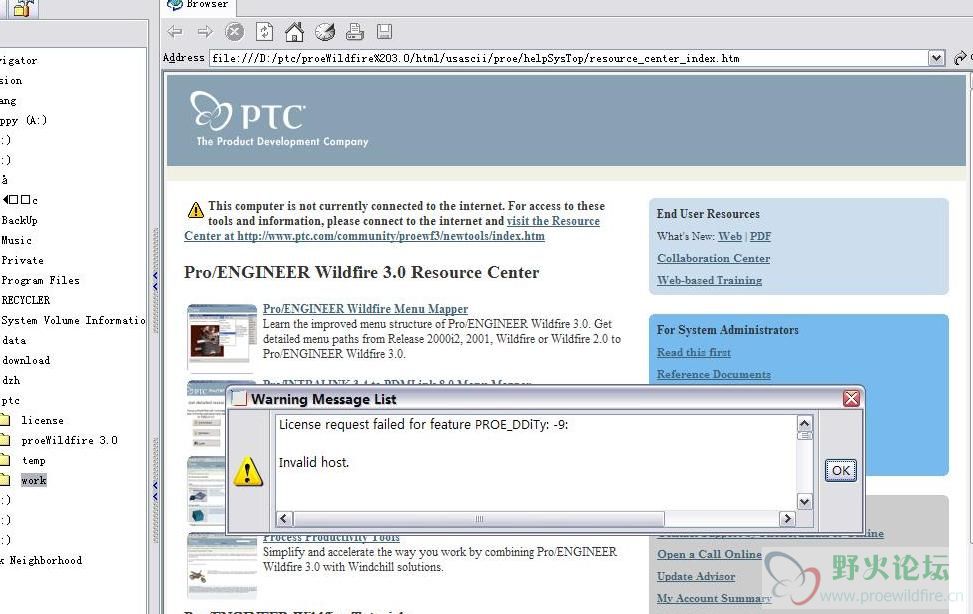Screen dimensions: 973x614
Task: Click the Menu Mapper thumbnail image
Action: click(222, 336)
